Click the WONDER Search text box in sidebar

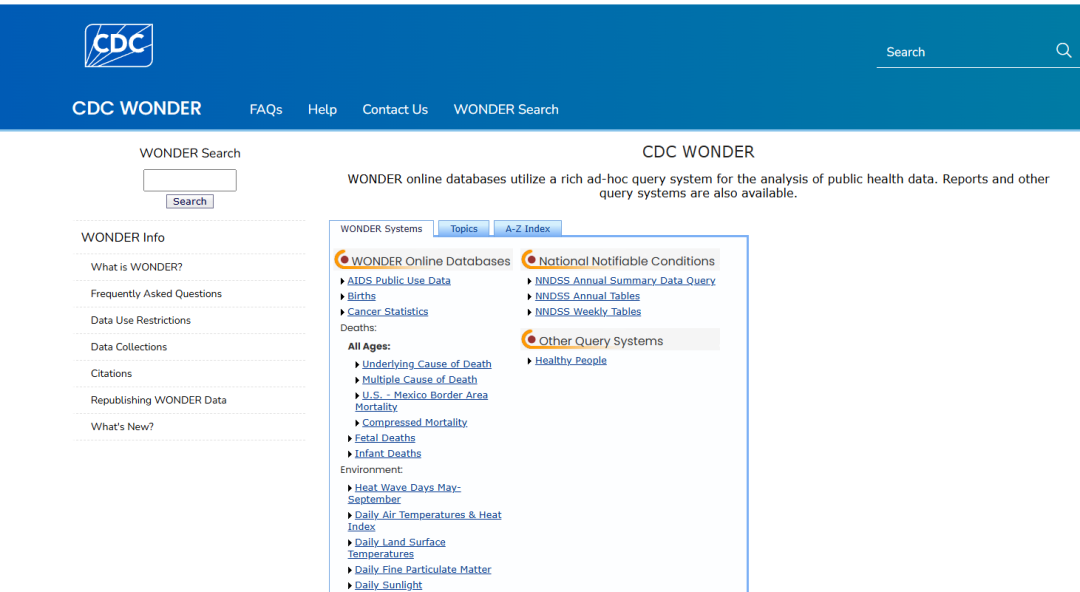[x=189, y=180]
